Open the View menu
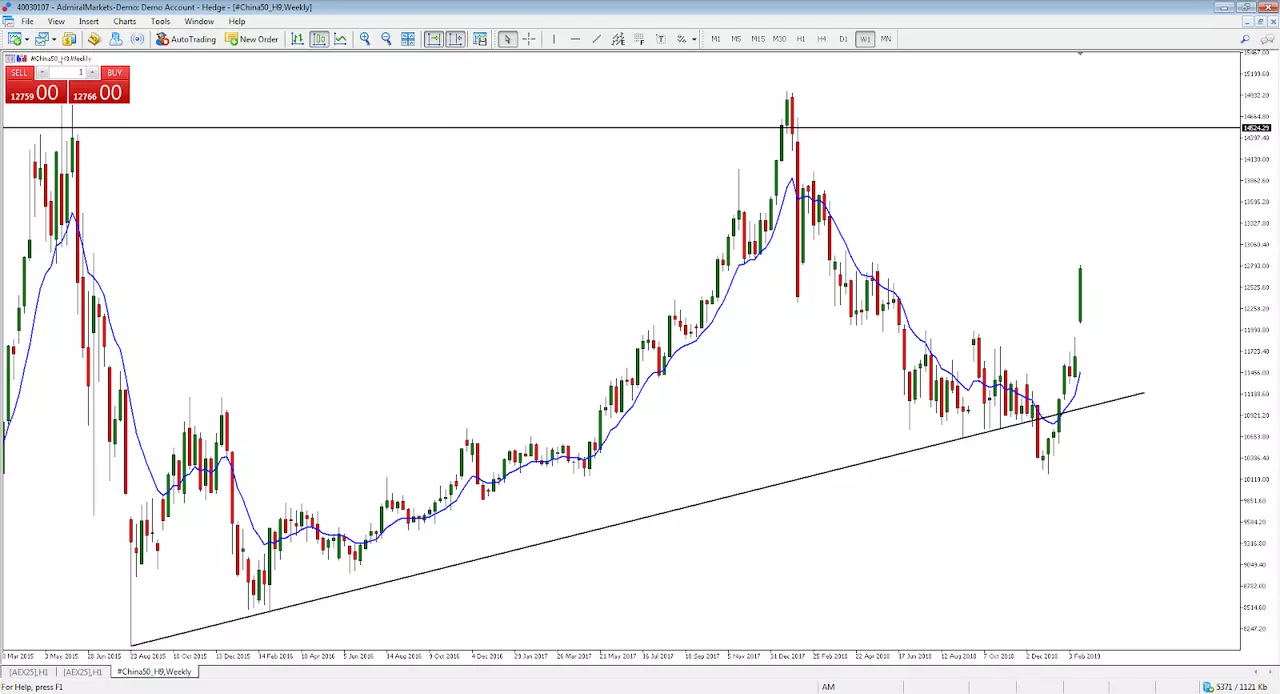 57,21
